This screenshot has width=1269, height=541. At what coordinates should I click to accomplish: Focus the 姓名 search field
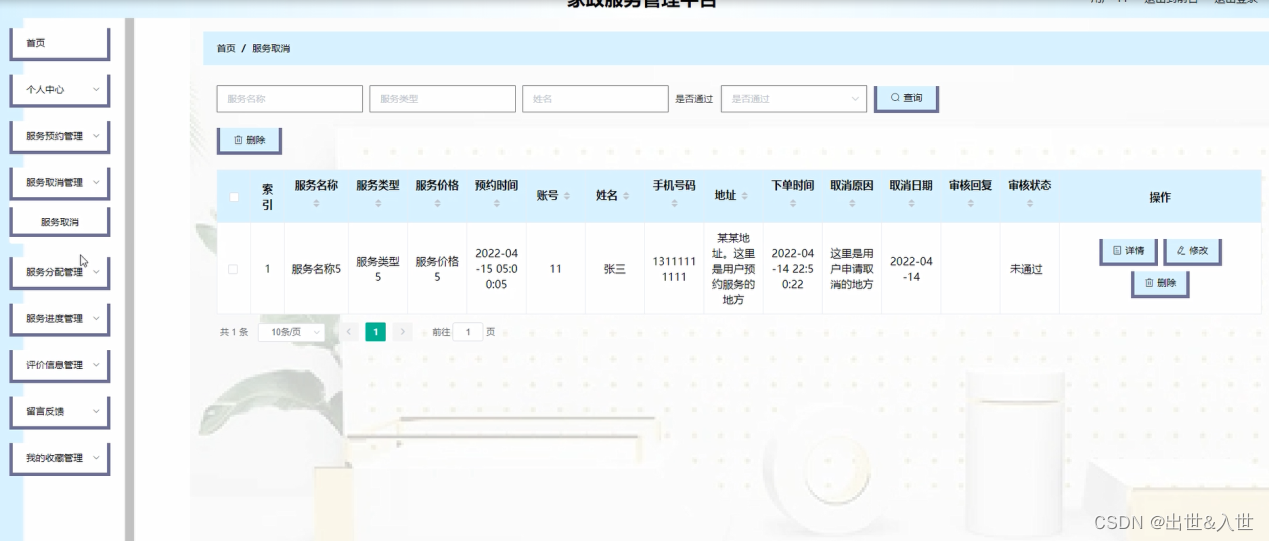595,99
